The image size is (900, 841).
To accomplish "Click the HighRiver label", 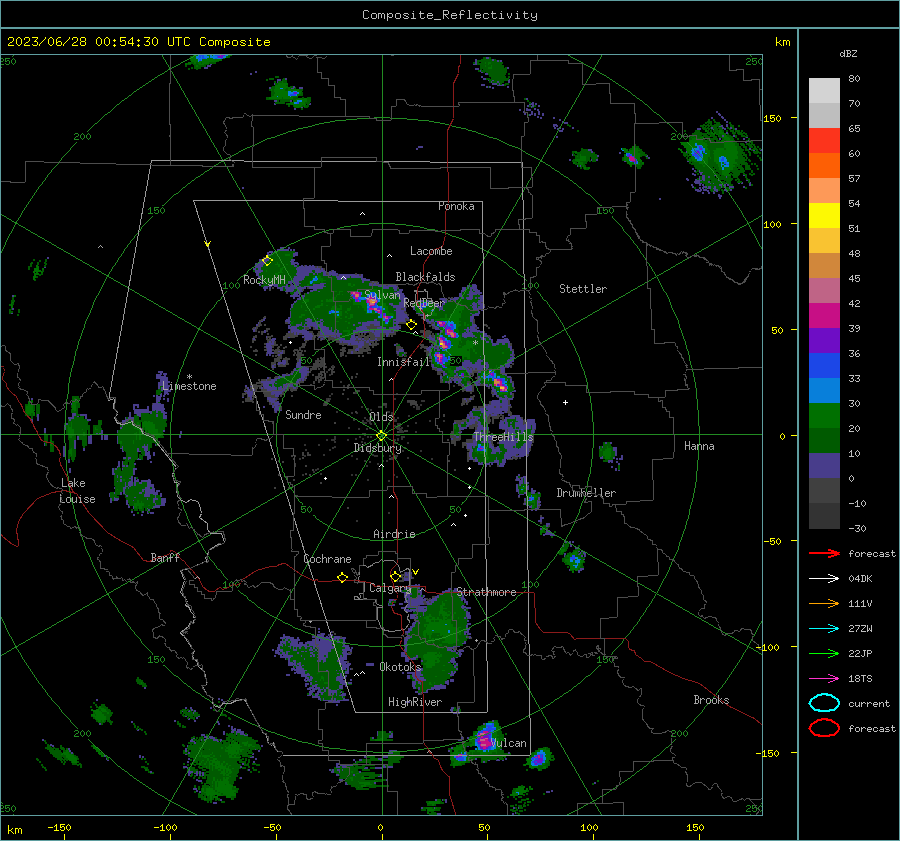I will pyautogui.click(x=415, y=702).
